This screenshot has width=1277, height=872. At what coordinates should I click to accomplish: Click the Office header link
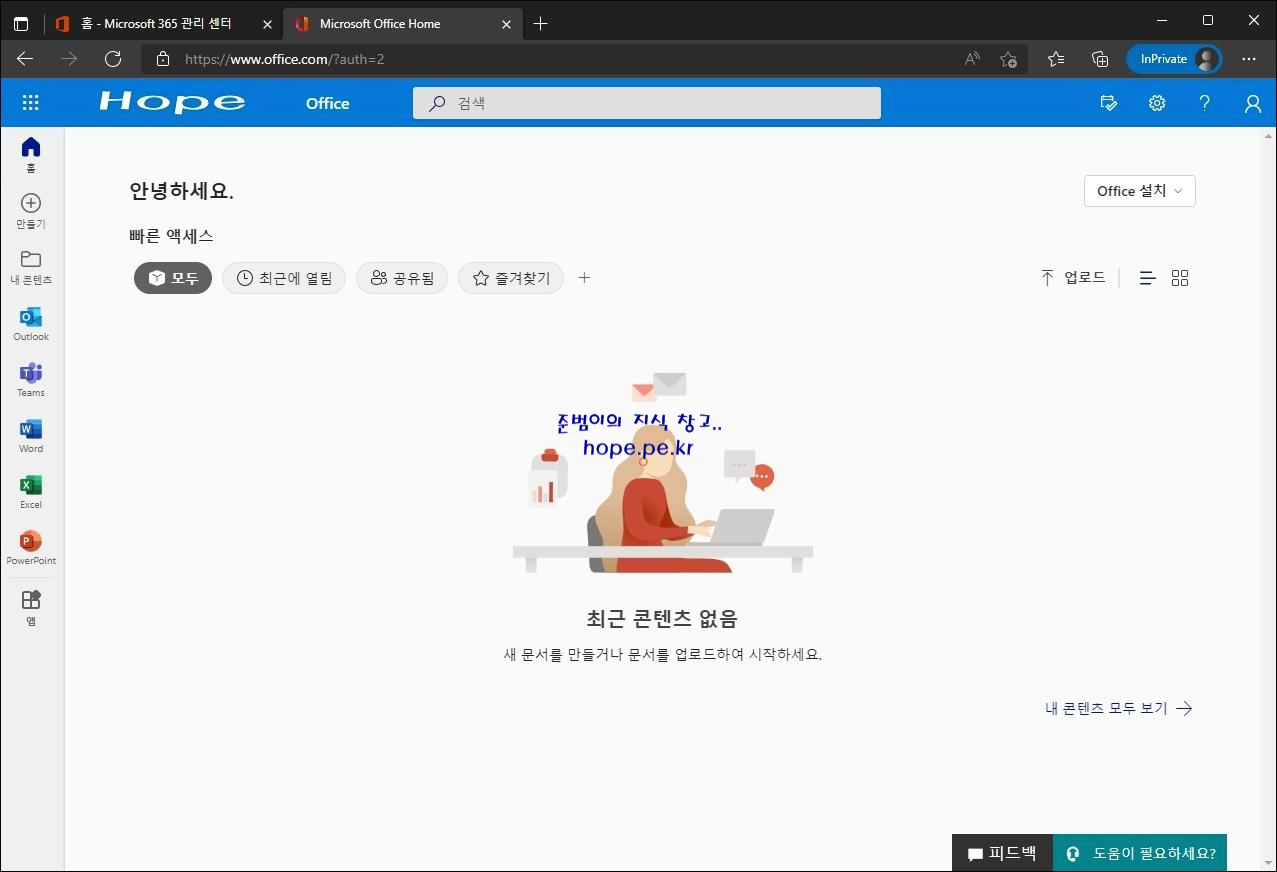(328, 103)
